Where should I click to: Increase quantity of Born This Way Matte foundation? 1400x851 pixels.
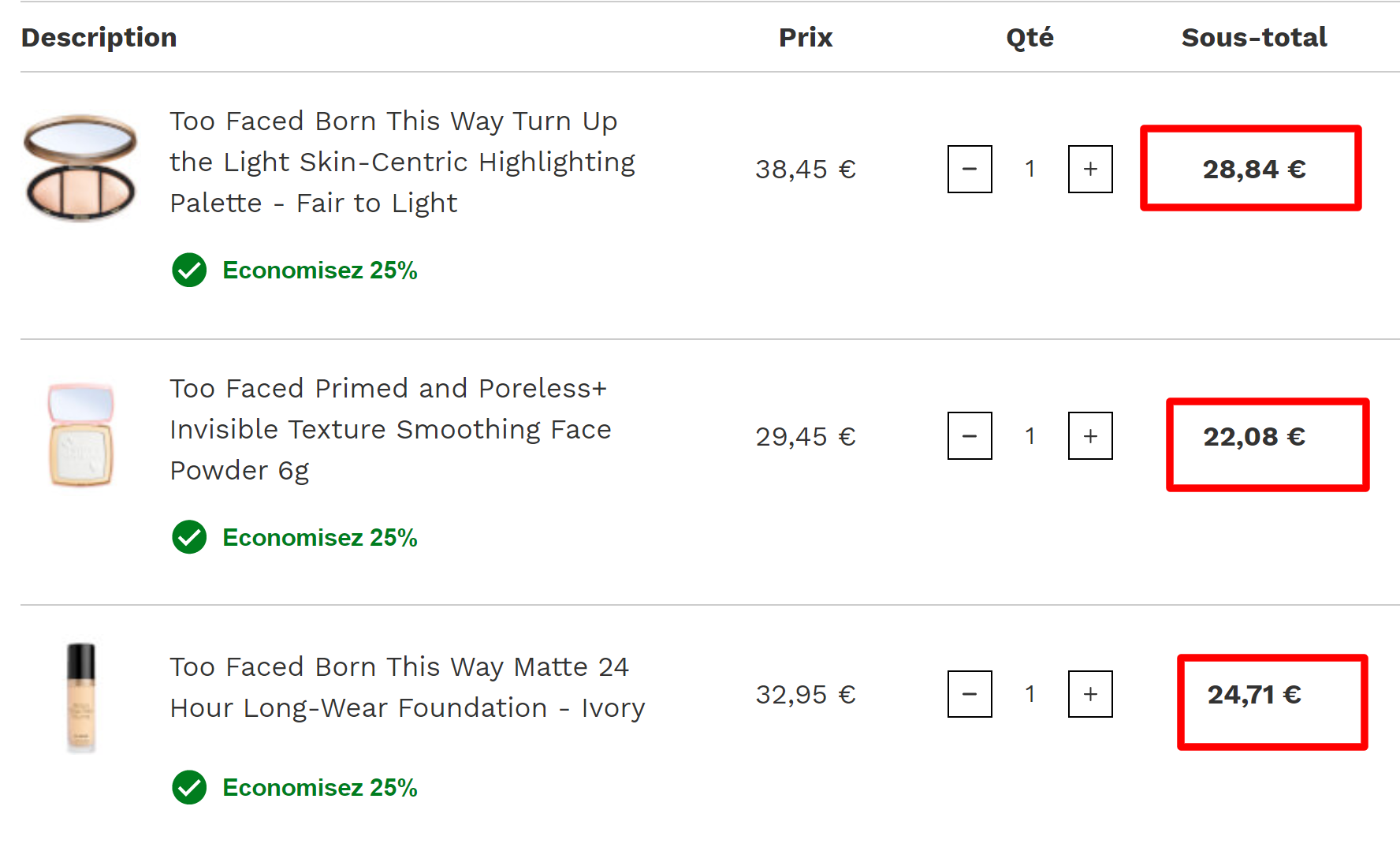coord(1090,694)
